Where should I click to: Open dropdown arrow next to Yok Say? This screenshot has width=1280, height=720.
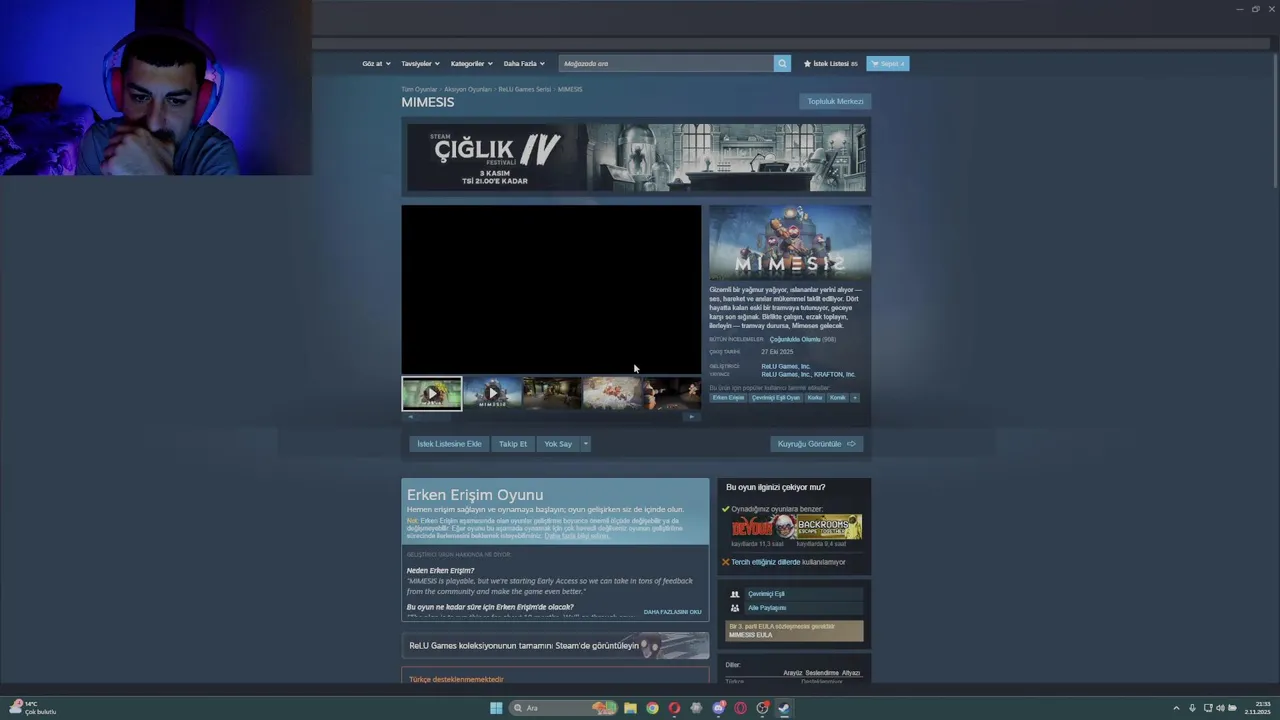tap(586, 444)
